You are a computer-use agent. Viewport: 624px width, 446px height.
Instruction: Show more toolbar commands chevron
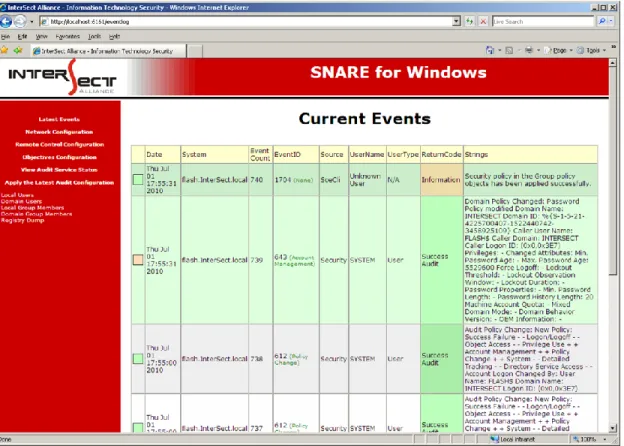point(613,47)
